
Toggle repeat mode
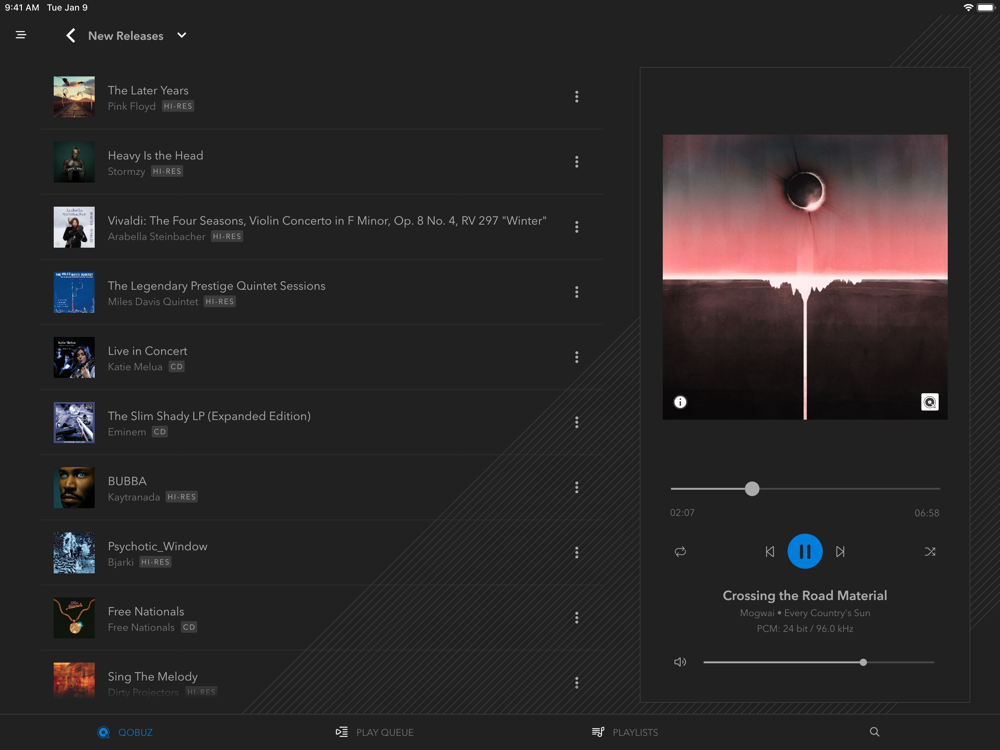680,552
